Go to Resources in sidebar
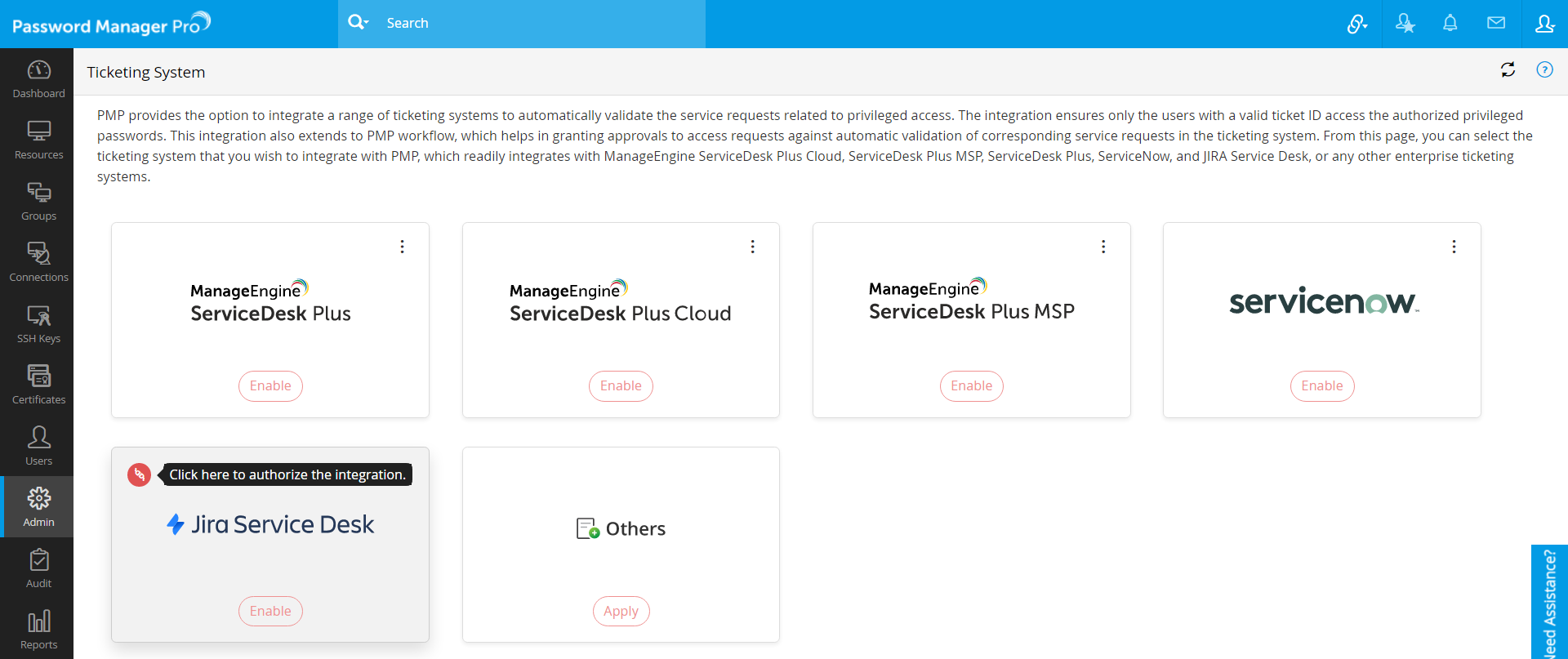 [x=38, y=140]
